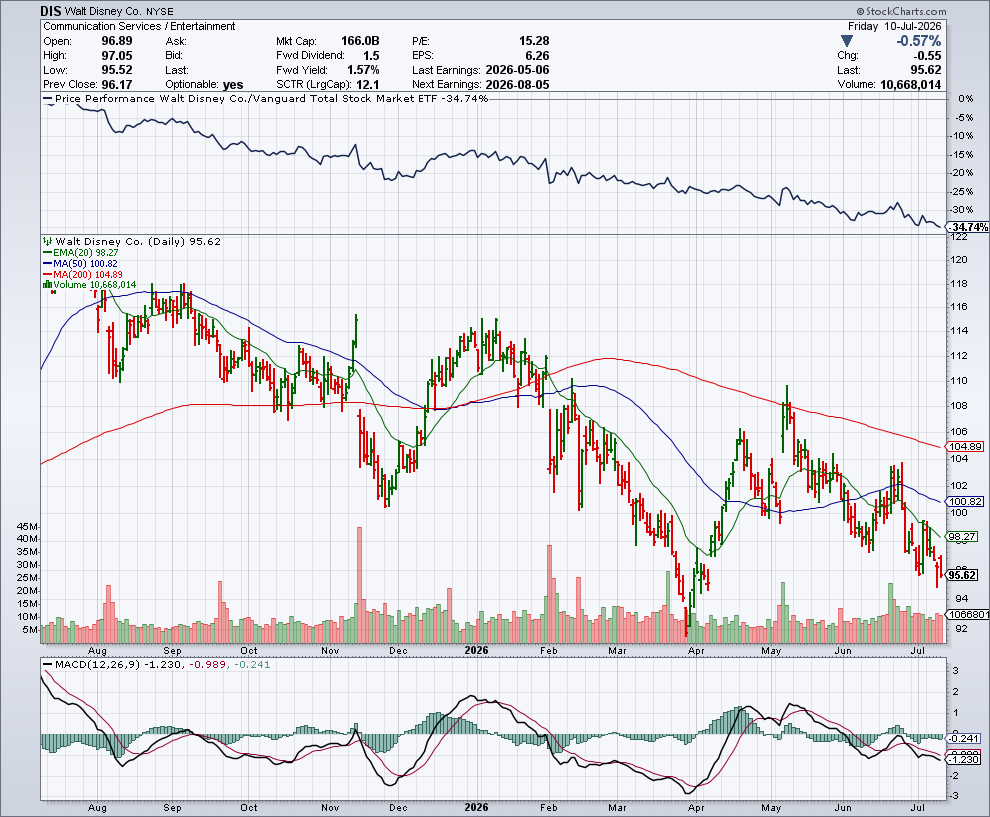Click the -34.74% end label on performance axis
The image size is (990, 817).
(969, 227)
